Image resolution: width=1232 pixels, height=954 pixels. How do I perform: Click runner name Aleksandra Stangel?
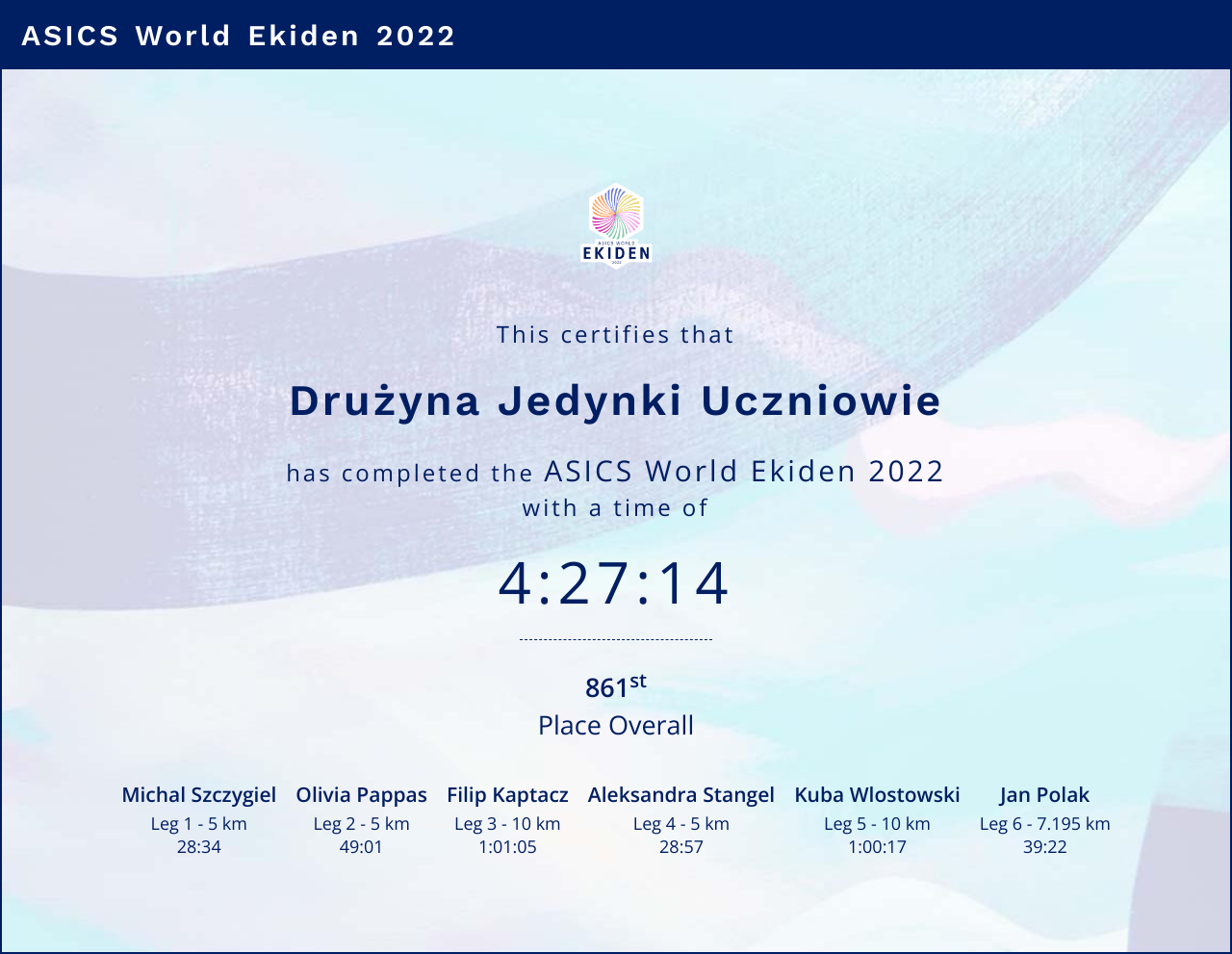pos(681,795)
